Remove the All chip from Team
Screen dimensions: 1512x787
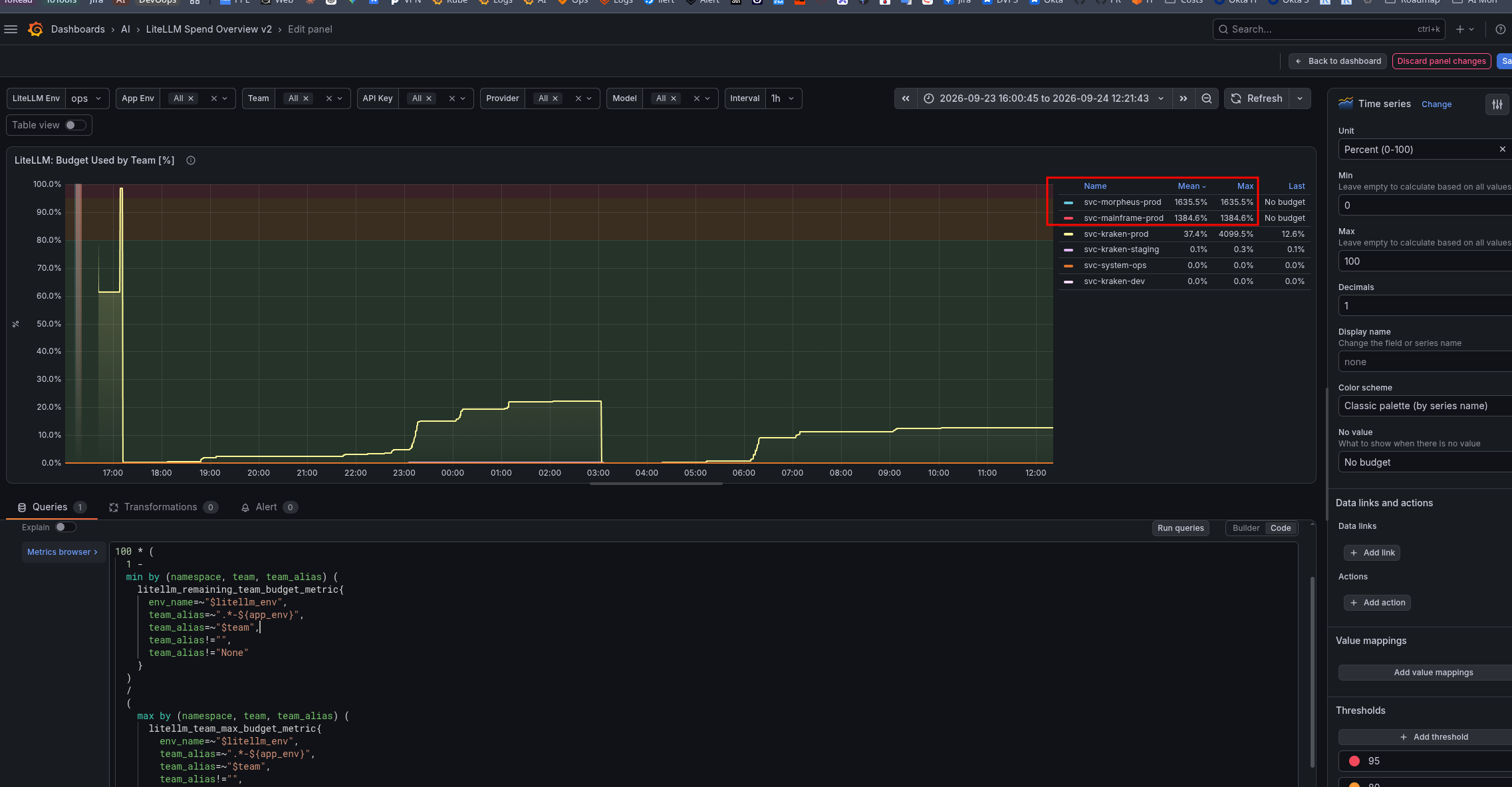[306, 98]
